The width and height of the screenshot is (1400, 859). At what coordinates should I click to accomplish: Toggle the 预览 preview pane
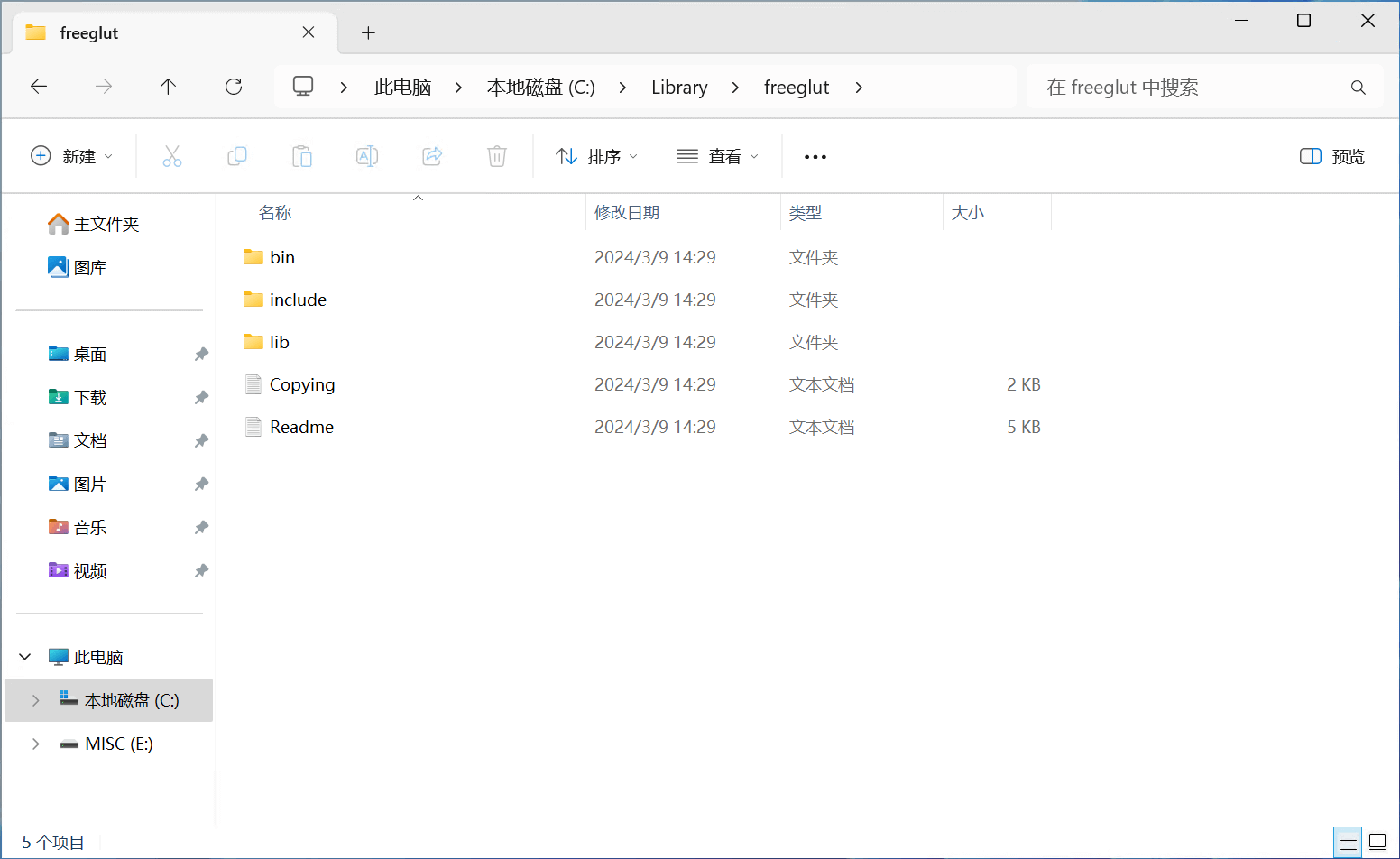(x=1332, y=156)
